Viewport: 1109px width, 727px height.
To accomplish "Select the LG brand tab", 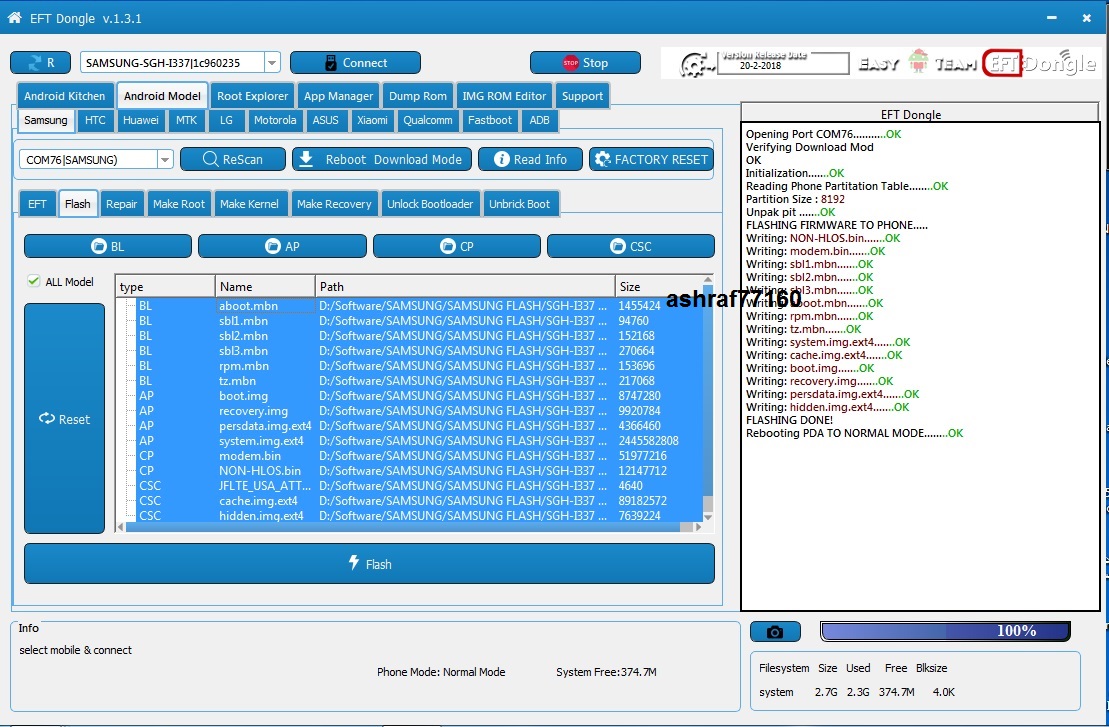I will (x=226, y=120).
